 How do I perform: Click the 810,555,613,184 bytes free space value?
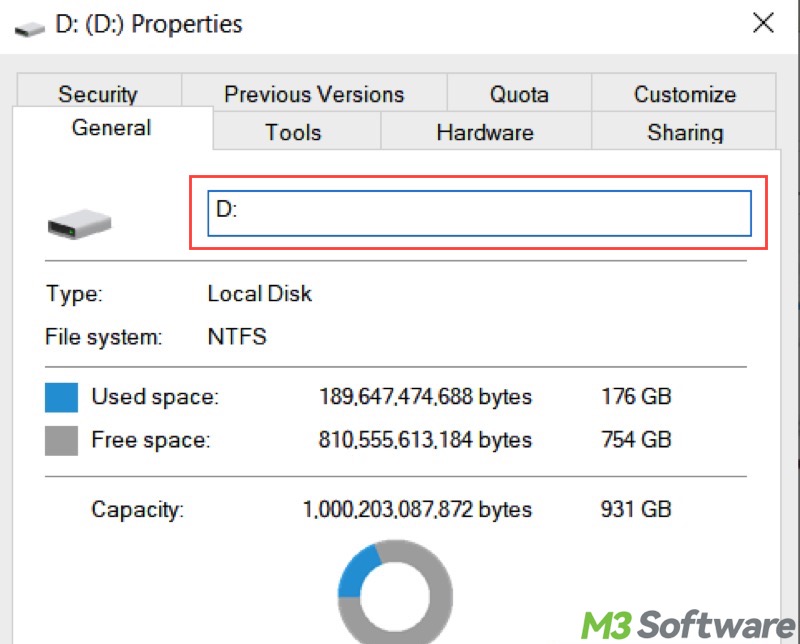point(425,440)
